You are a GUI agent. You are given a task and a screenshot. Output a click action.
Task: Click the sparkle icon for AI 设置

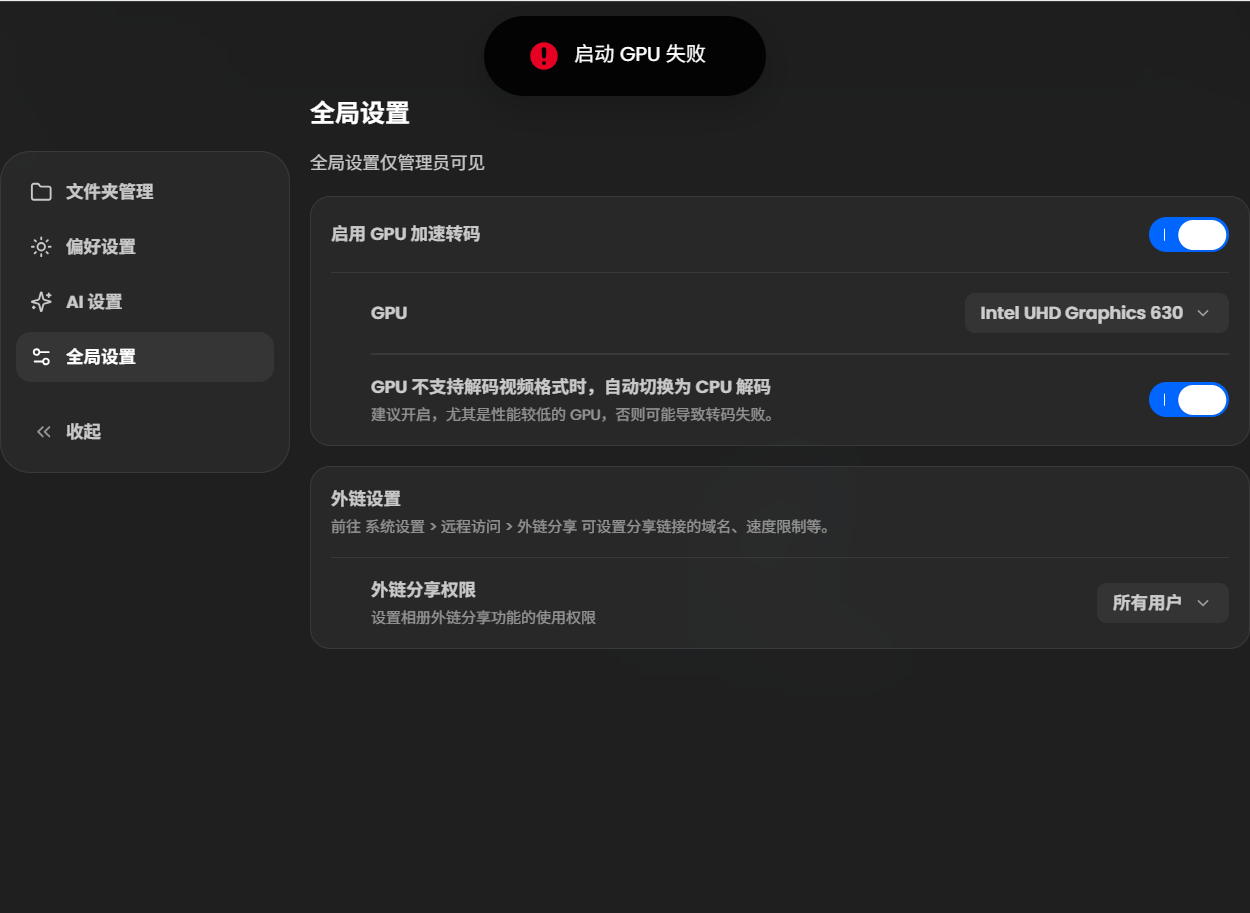(x=41, y=302)
